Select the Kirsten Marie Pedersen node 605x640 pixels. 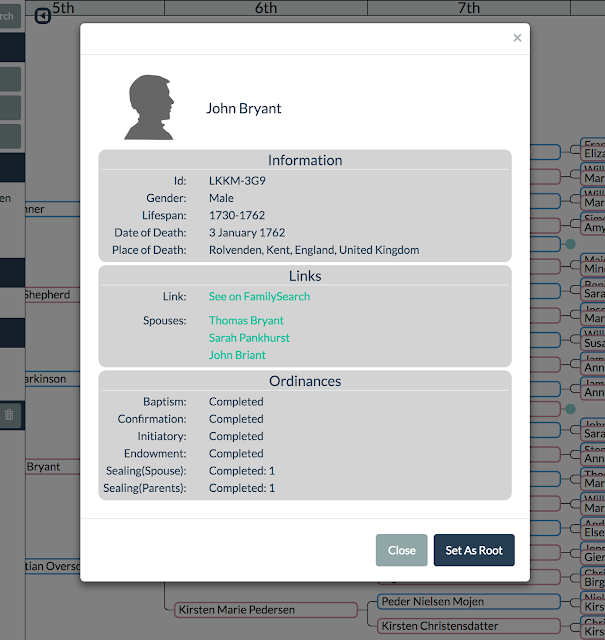click(x=265, y=610)
